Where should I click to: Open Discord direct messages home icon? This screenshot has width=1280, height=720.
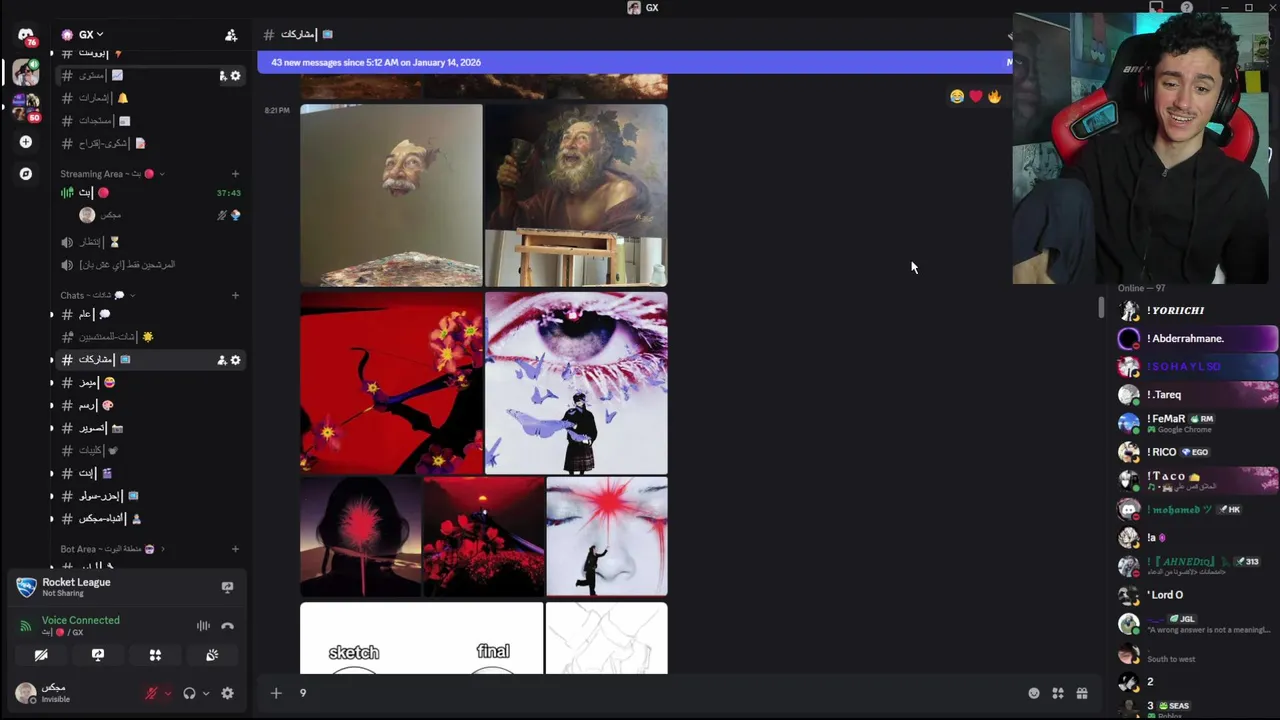click(26, 35)
